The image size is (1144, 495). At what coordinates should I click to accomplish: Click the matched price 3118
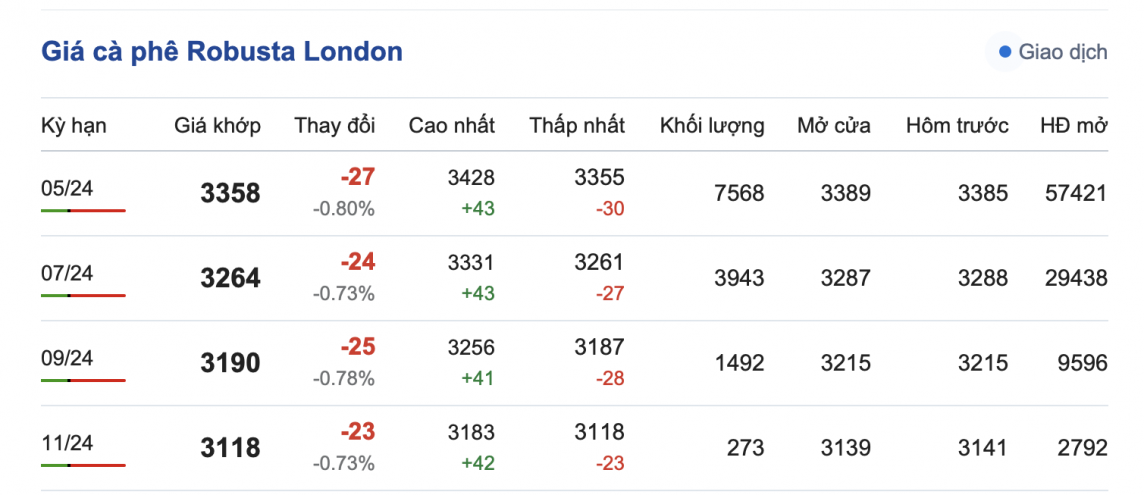229,449
